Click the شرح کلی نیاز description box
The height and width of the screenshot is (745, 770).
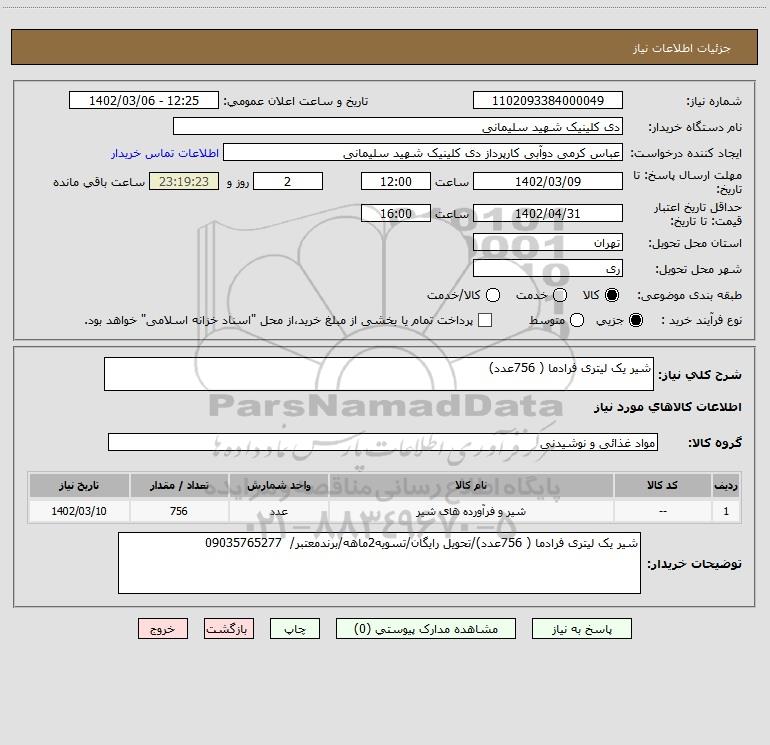tap(379, 374)
